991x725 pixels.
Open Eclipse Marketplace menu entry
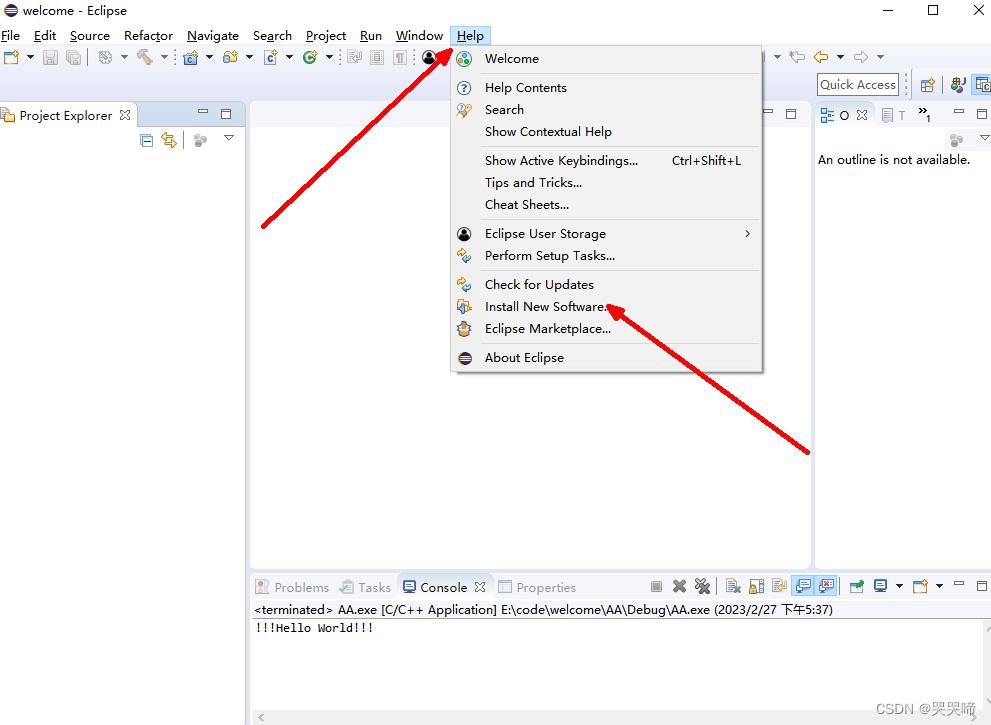point(607,329)
